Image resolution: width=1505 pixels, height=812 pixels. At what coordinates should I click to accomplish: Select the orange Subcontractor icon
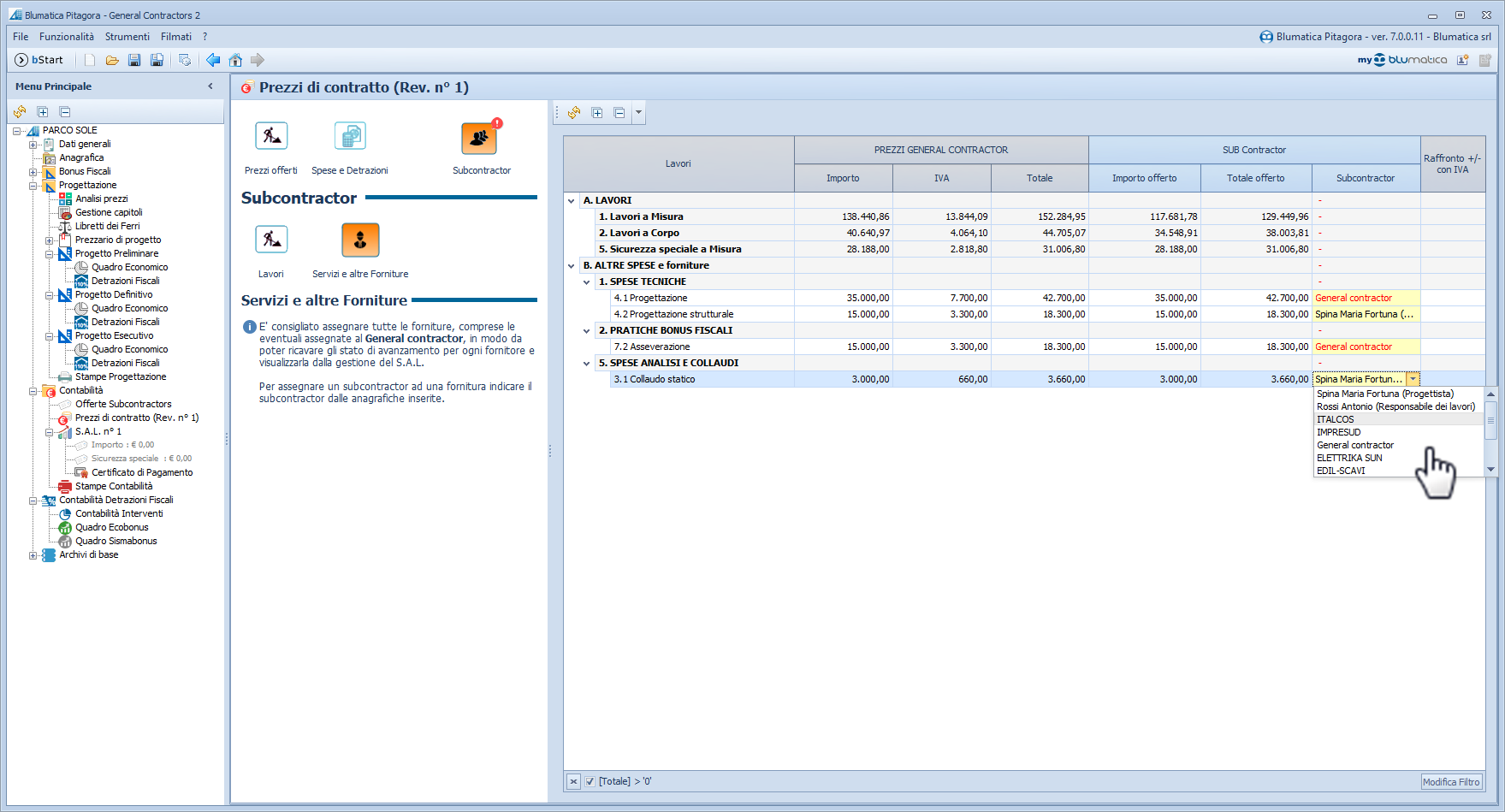click(x=480, y=139)
